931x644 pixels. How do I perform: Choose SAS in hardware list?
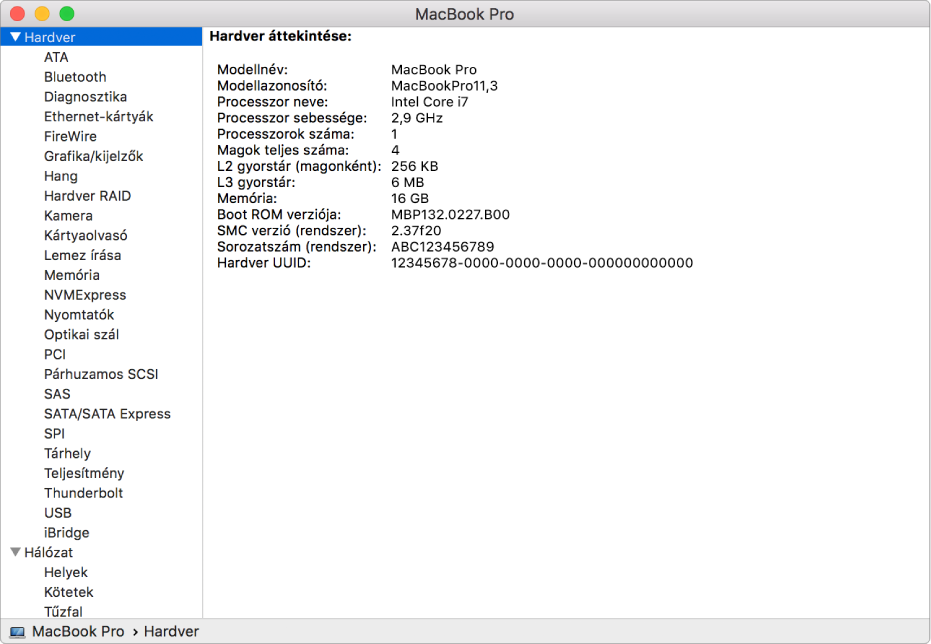(x=57, y=394)
